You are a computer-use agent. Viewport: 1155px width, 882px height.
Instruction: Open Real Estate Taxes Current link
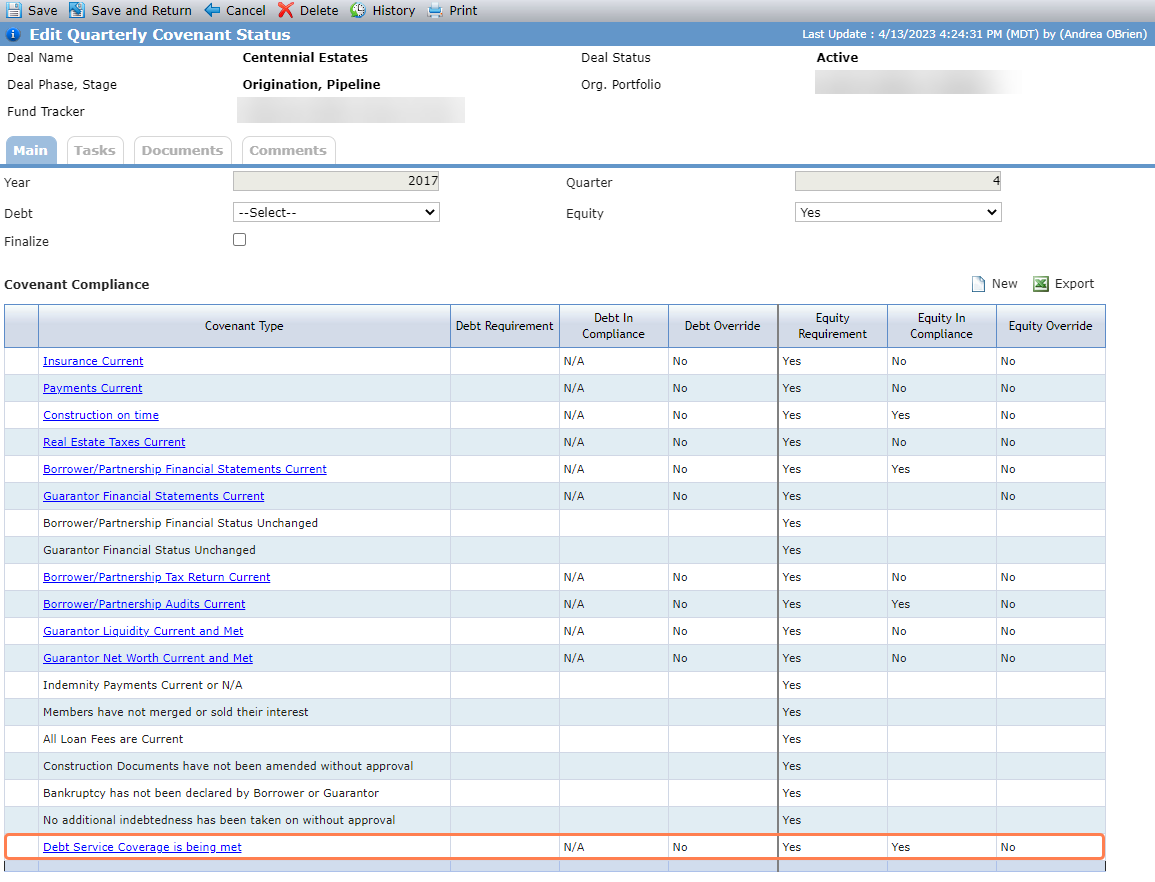tap(114, 442)
